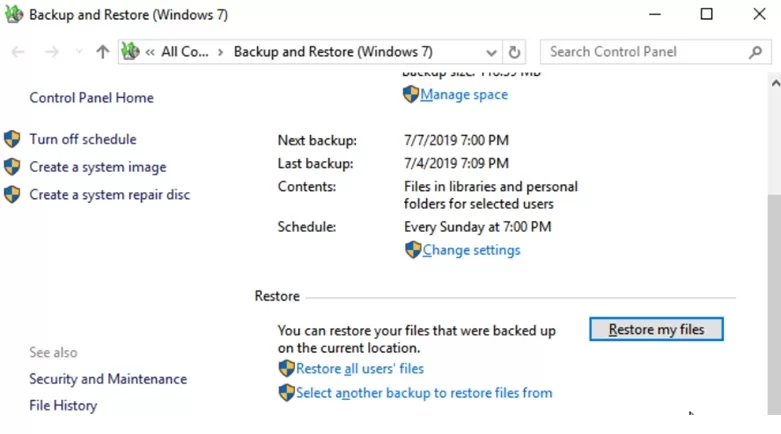
Task: Click the Backup and Restore (Windows 7) breadcrumb
Action: pos(333,52)
